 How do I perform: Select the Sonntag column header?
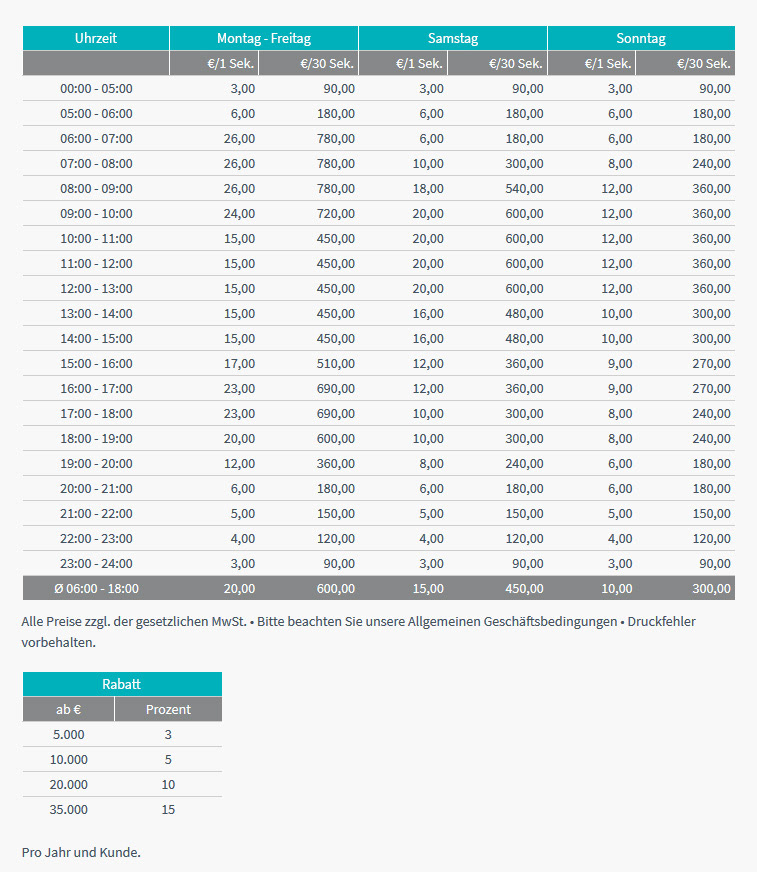click(x=641, y=38)
